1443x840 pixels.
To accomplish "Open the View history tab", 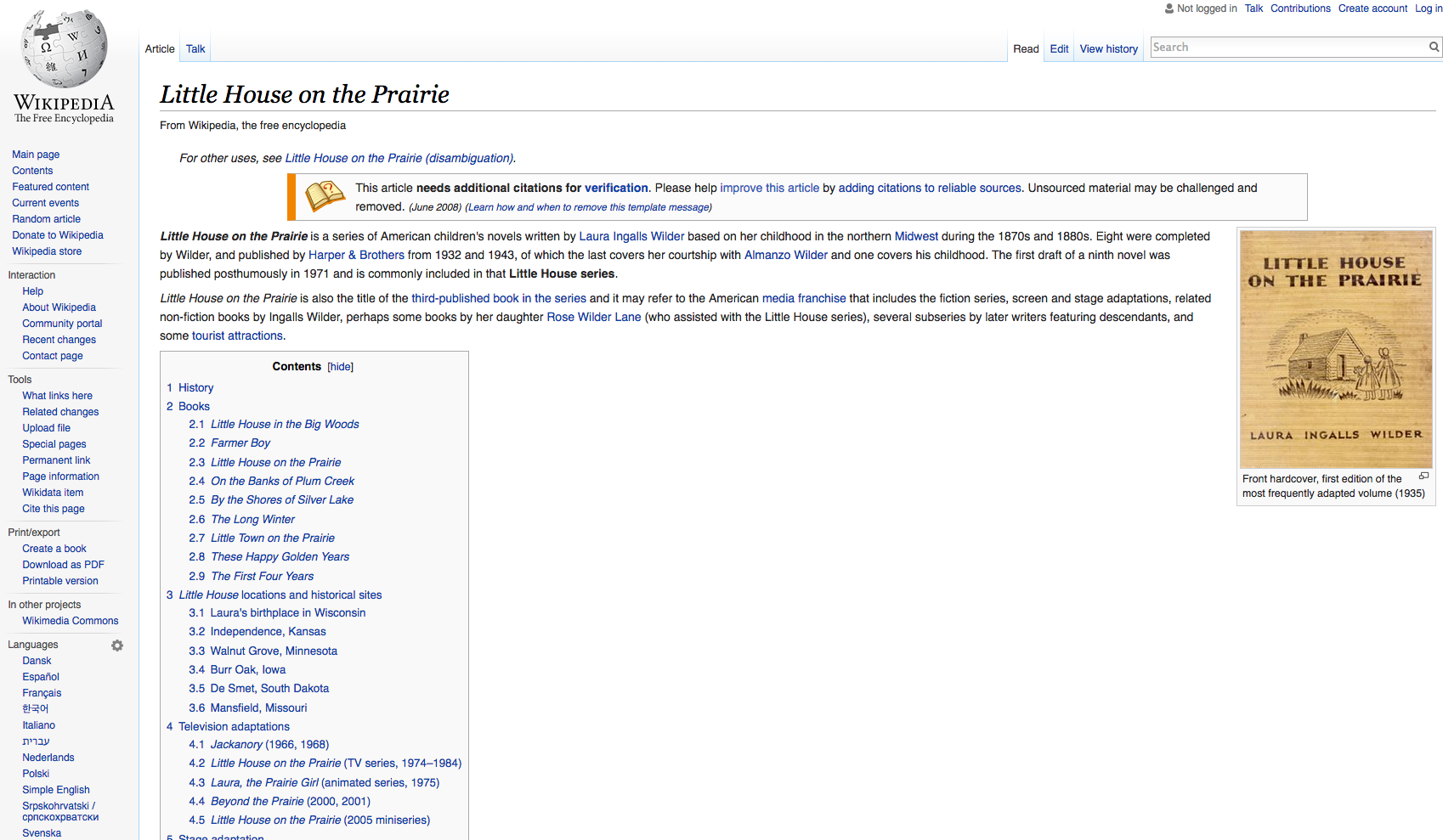I will coord(1108,48).
